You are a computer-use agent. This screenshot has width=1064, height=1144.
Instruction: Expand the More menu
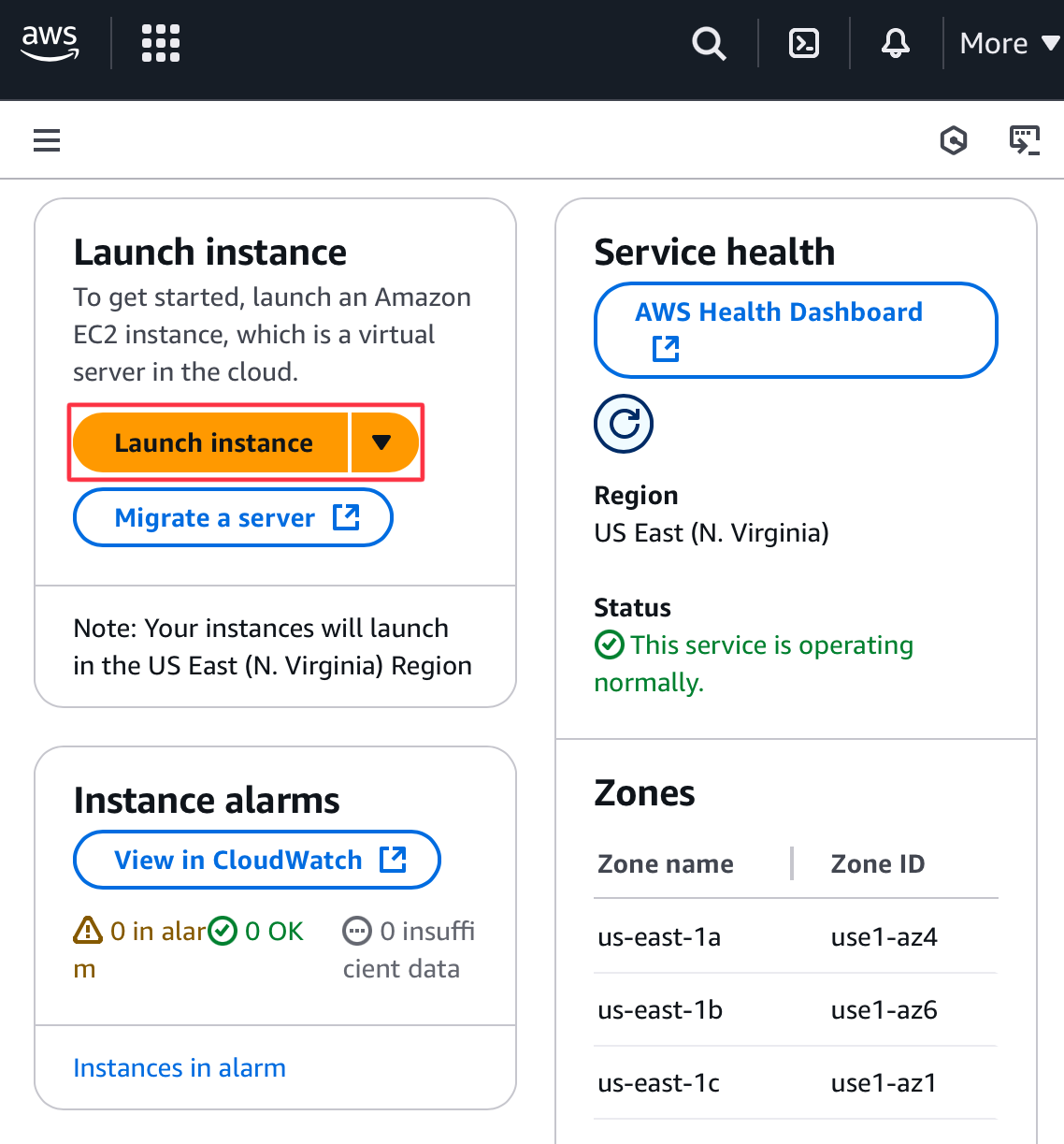(x=1010, y=43)
